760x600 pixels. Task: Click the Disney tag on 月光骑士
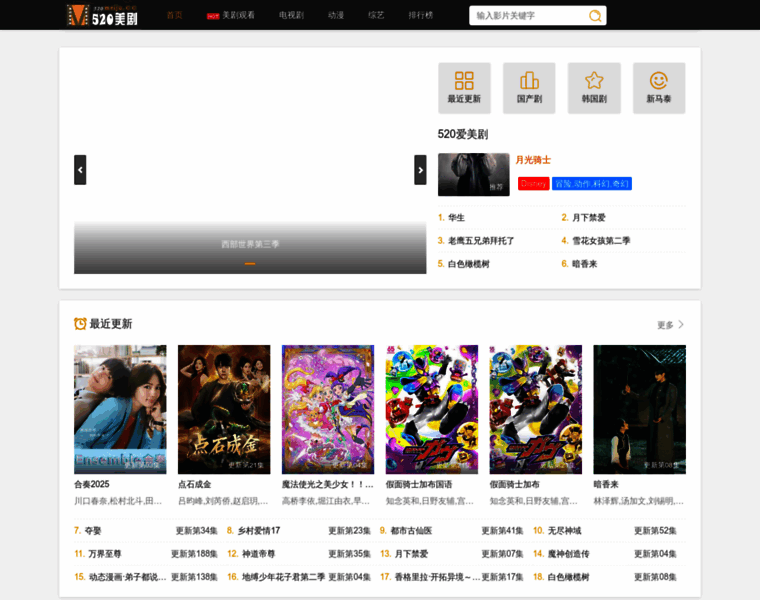533,184
